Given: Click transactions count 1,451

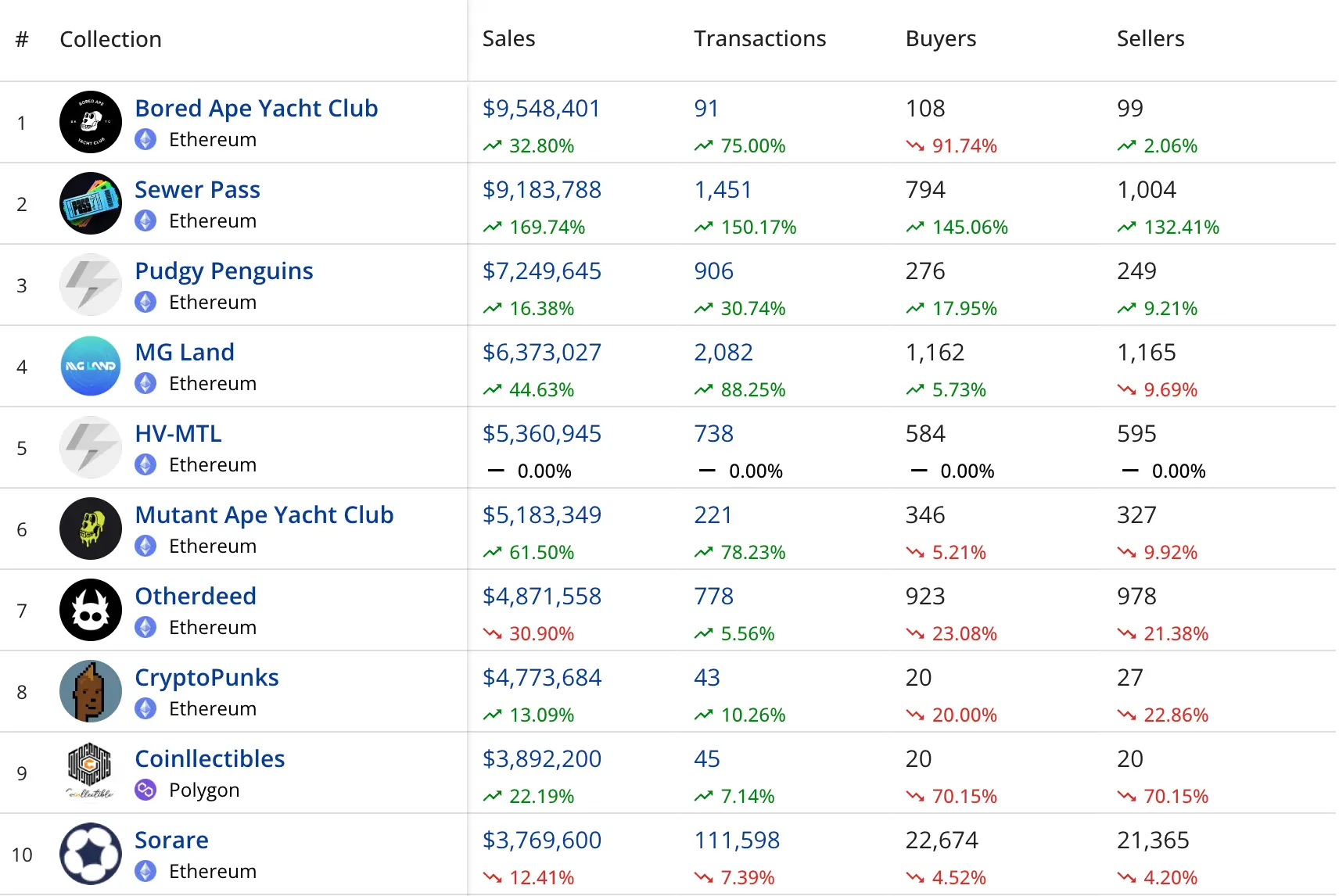Looking at the screenshot, I should tap(723, 189).
